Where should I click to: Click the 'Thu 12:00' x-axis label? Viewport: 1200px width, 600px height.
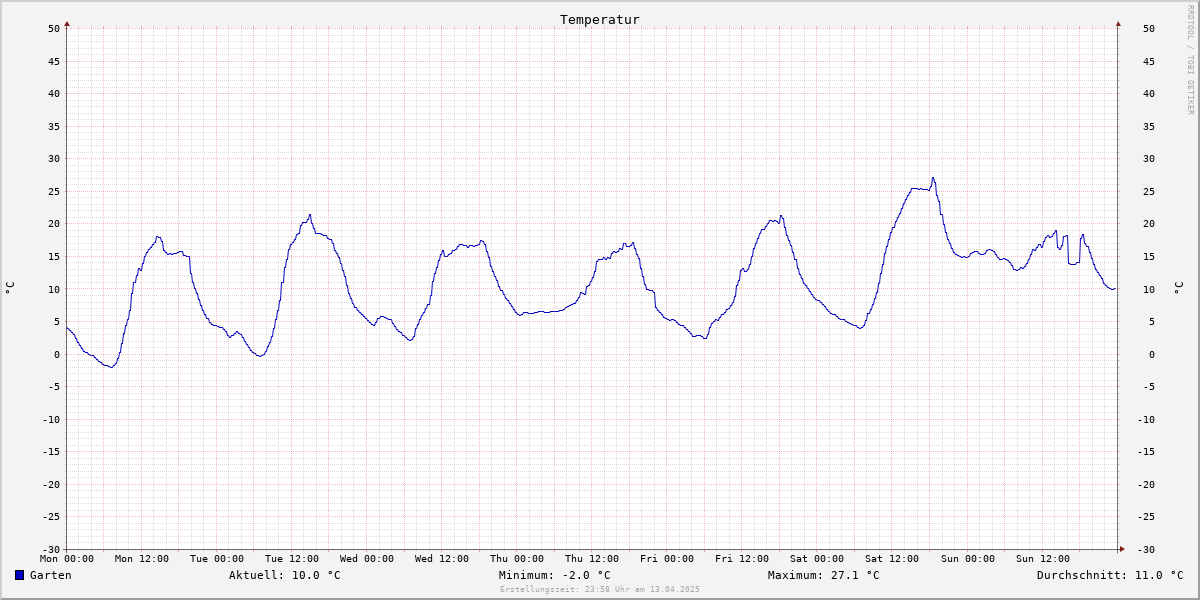click(x=592, y=559)
